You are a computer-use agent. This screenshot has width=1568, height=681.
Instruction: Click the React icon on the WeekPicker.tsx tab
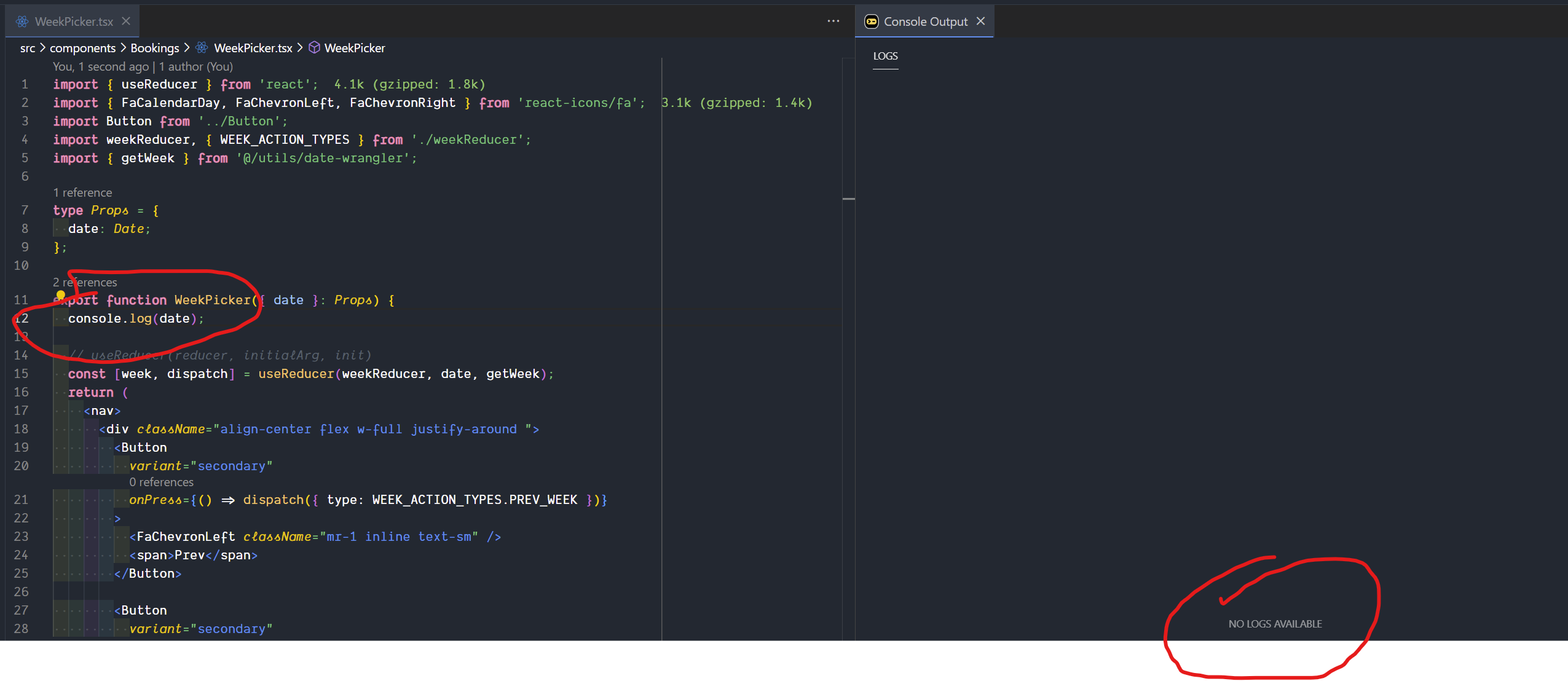pyautogui.click(x=22, y=21)
